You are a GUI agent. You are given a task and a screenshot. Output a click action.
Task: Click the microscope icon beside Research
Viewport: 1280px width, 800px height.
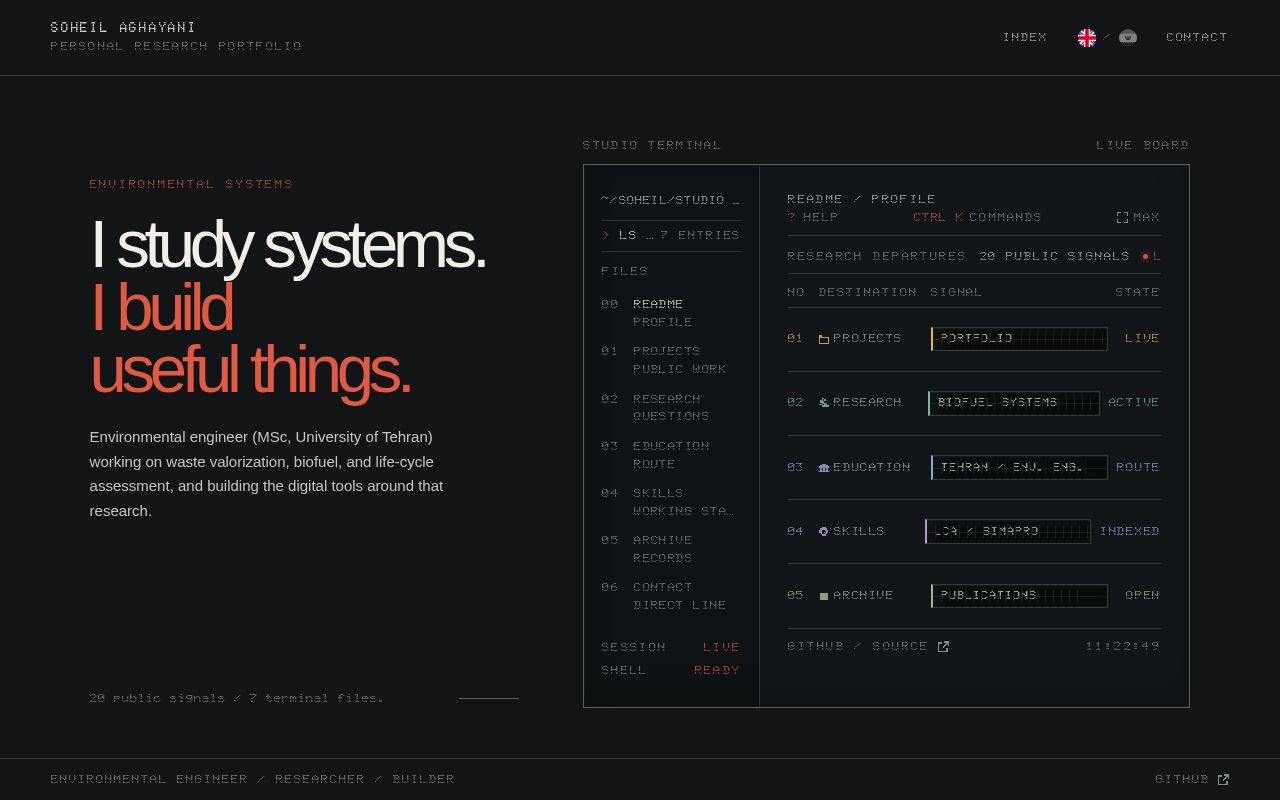coord(824,403)
